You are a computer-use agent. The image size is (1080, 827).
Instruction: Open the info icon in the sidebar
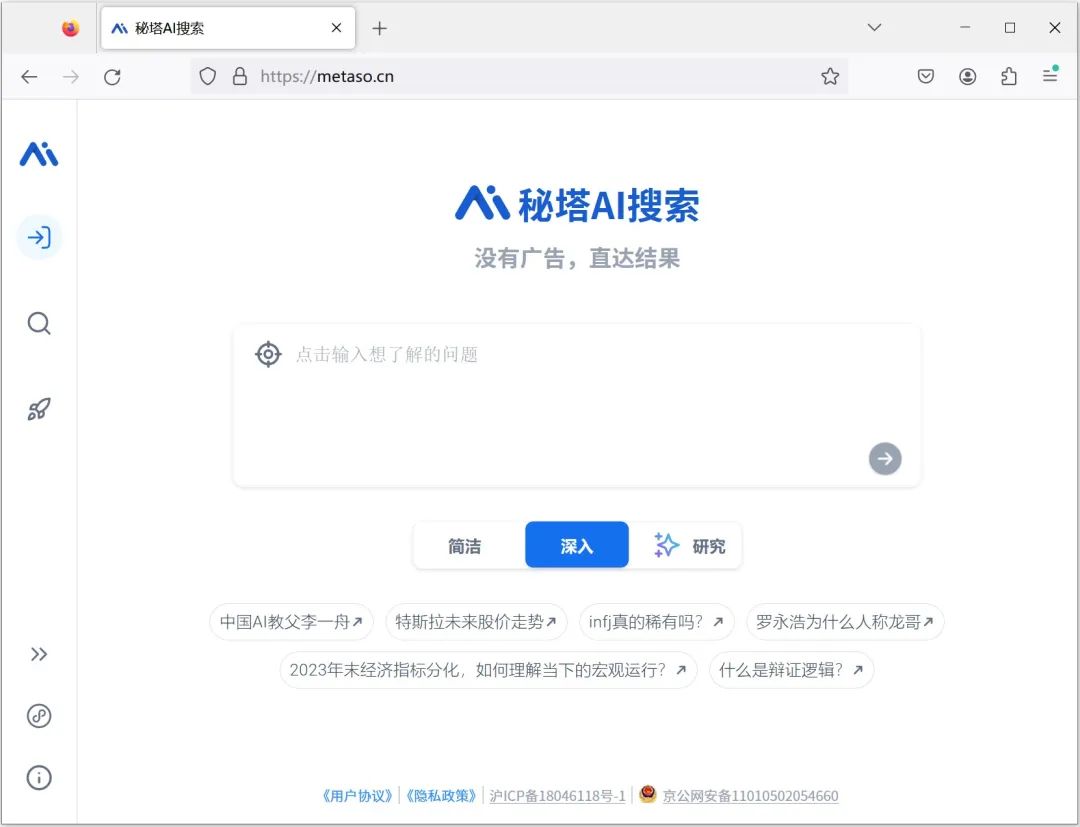coord(39,777)
